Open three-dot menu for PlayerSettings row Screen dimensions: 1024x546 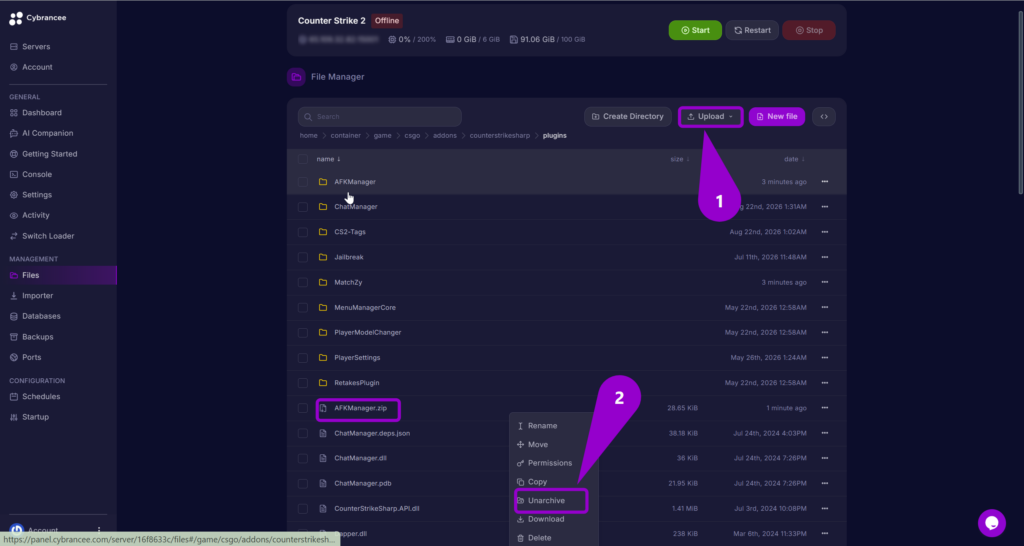coord(825,357)
